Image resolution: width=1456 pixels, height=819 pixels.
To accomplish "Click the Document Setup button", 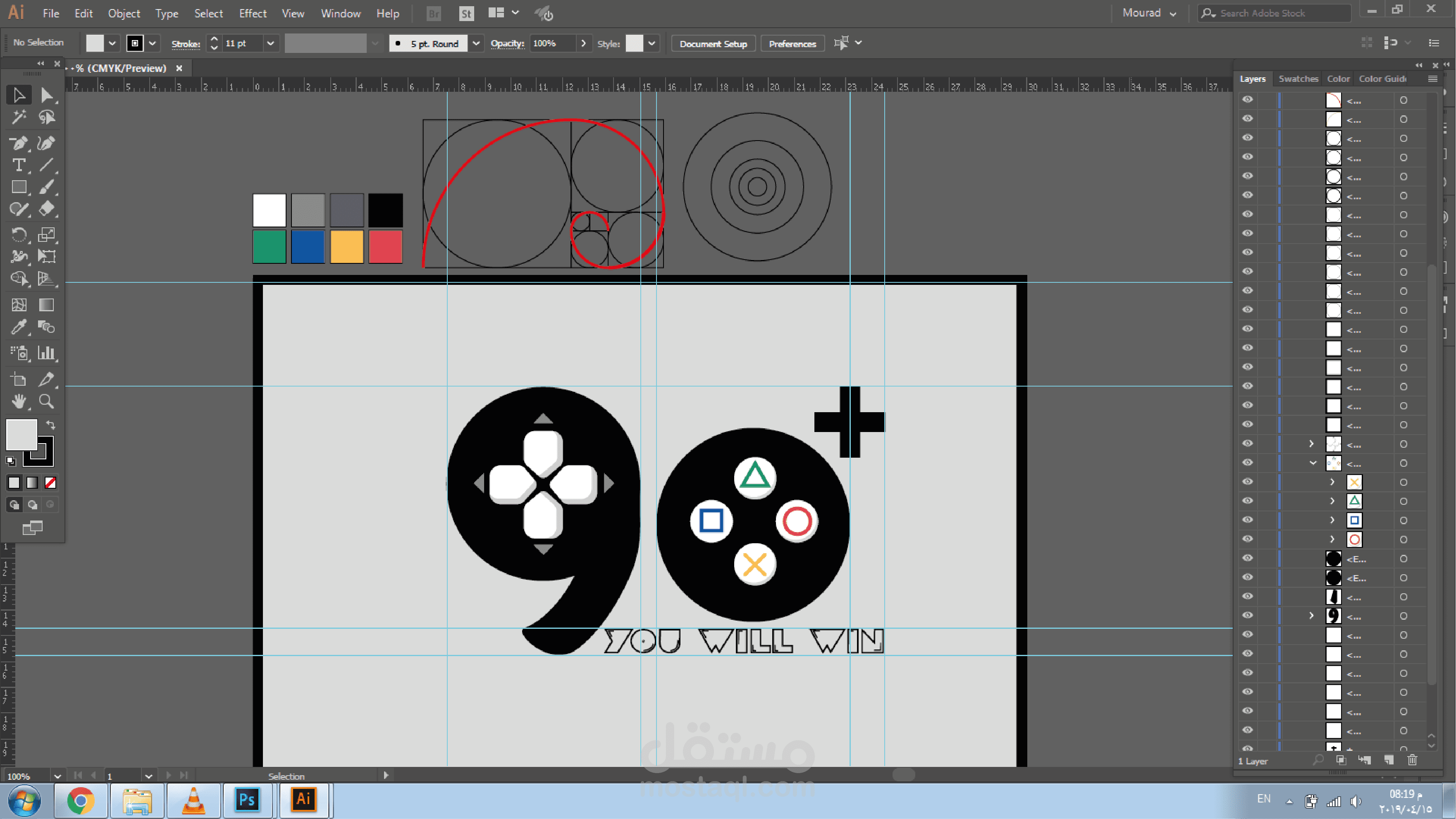I will [x=713, y=43].
